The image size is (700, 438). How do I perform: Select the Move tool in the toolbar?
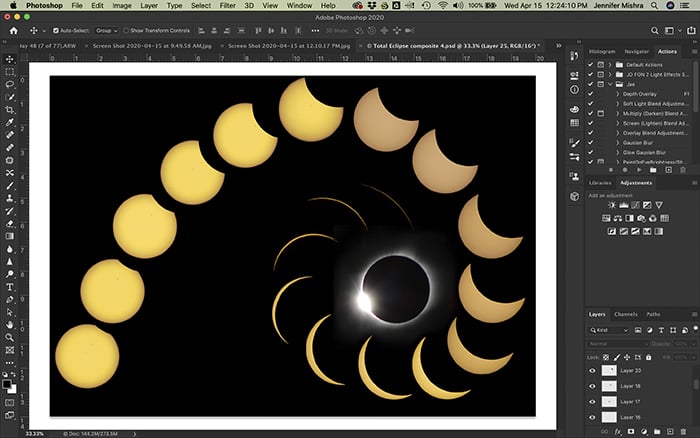click(9, 59)
